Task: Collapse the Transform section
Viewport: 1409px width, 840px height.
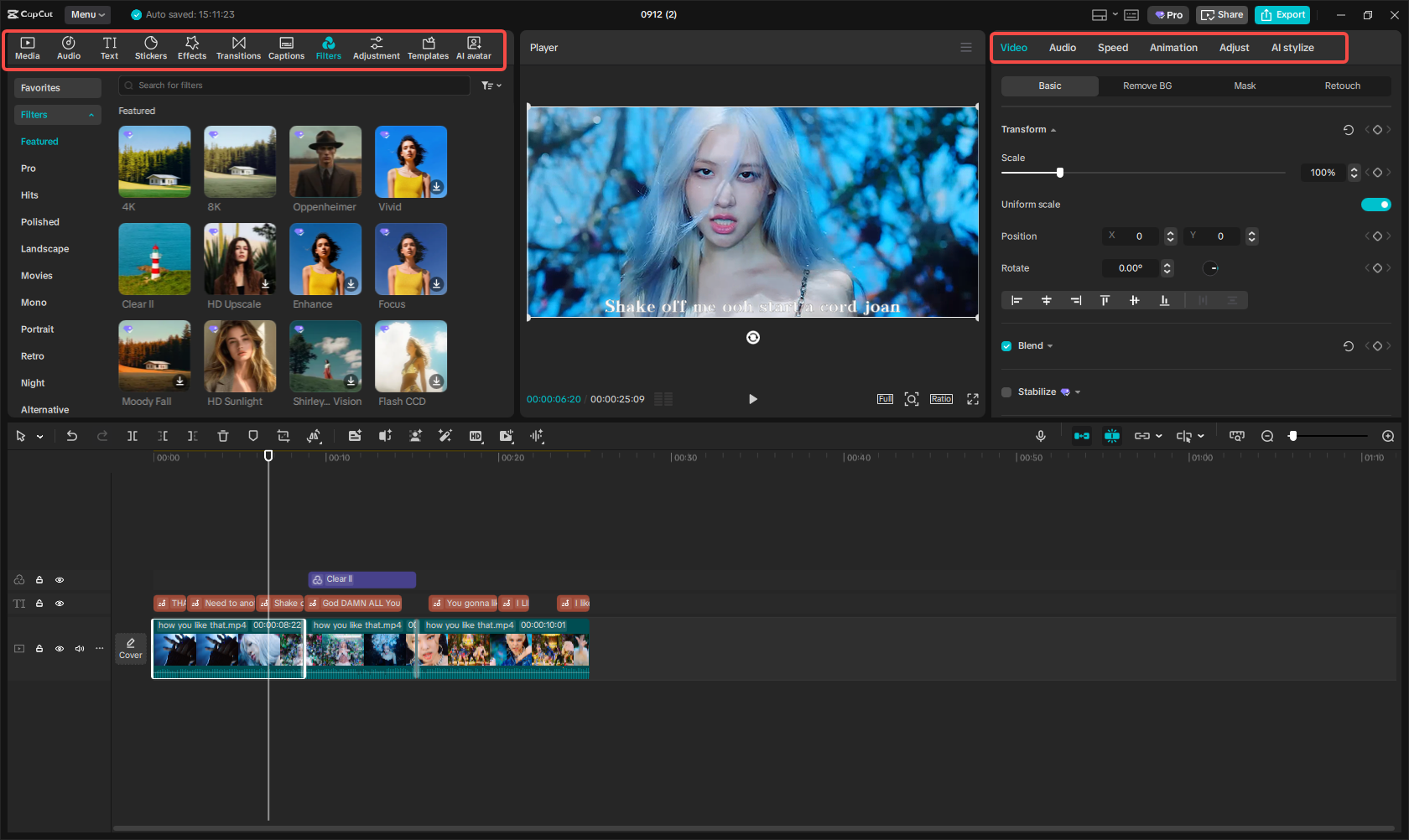Action: point(1053,129)
